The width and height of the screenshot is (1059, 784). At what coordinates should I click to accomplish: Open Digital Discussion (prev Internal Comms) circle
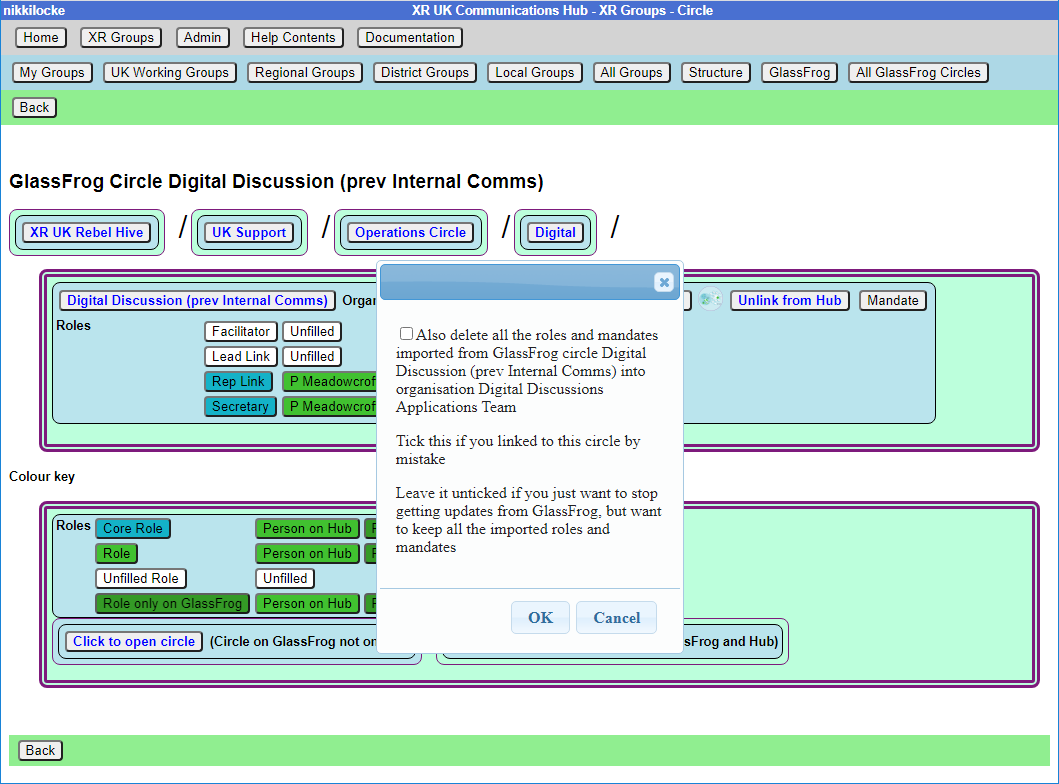click(x=197, y=300)
